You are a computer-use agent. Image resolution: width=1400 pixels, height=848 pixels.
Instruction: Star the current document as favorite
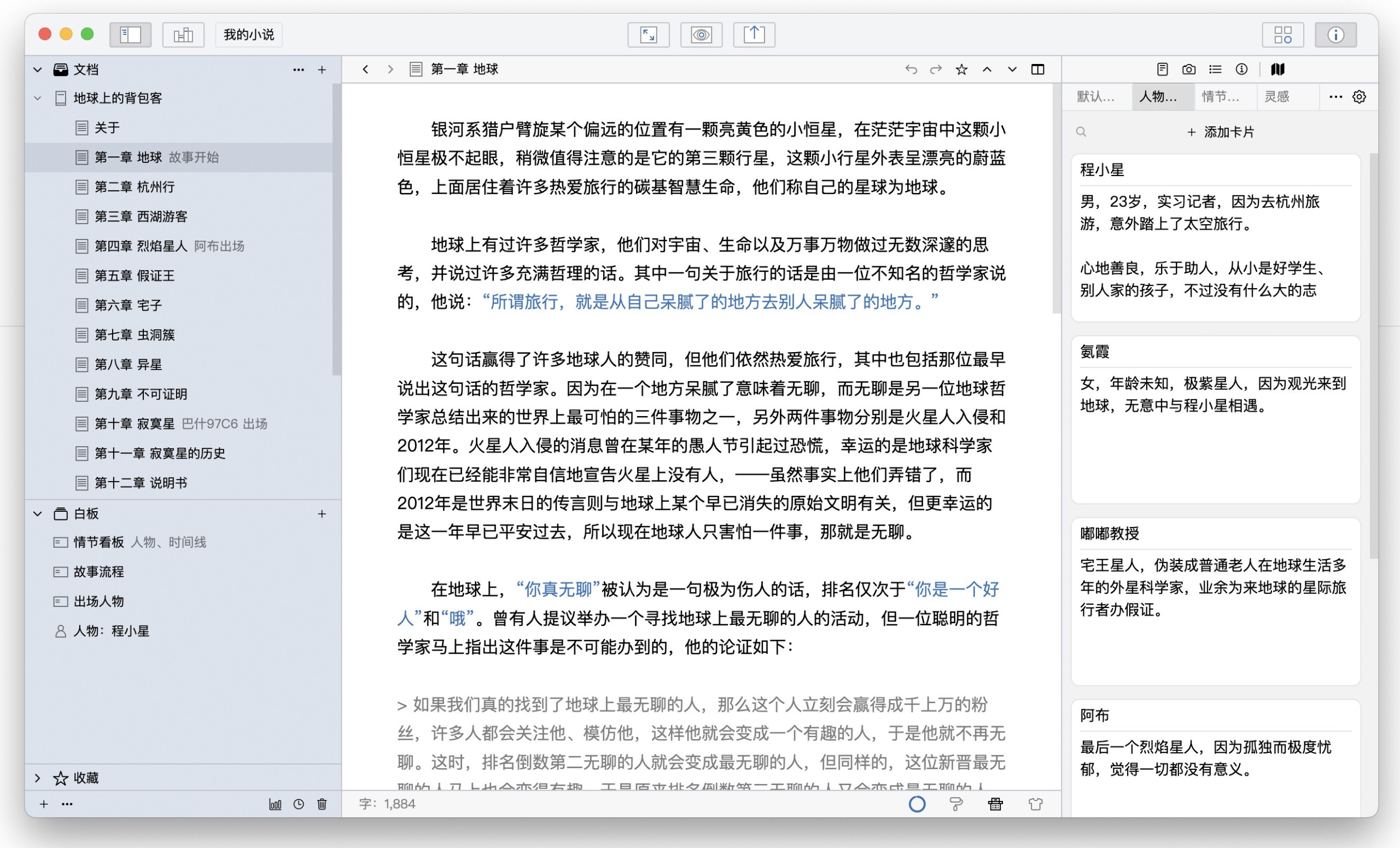click(961, 69)
